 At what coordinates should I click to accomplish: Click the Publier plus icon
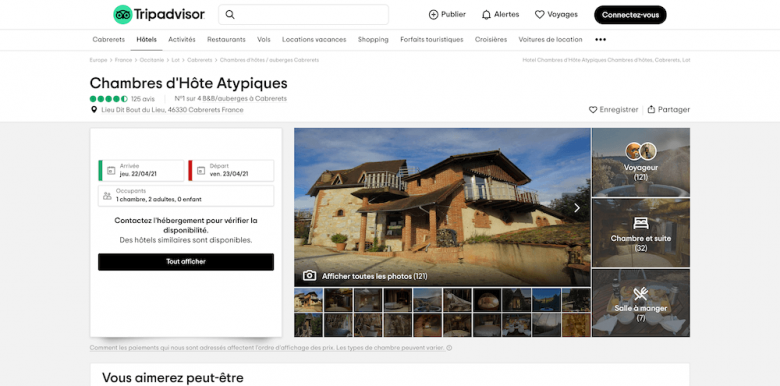pos(433,15)
